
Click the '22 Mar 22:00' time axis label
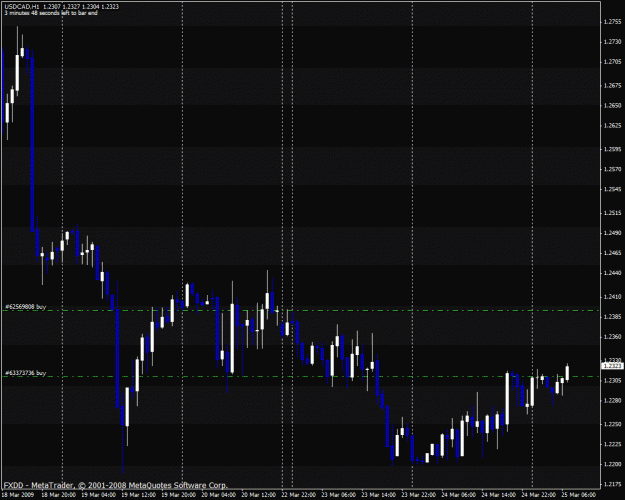click(299, 495)
